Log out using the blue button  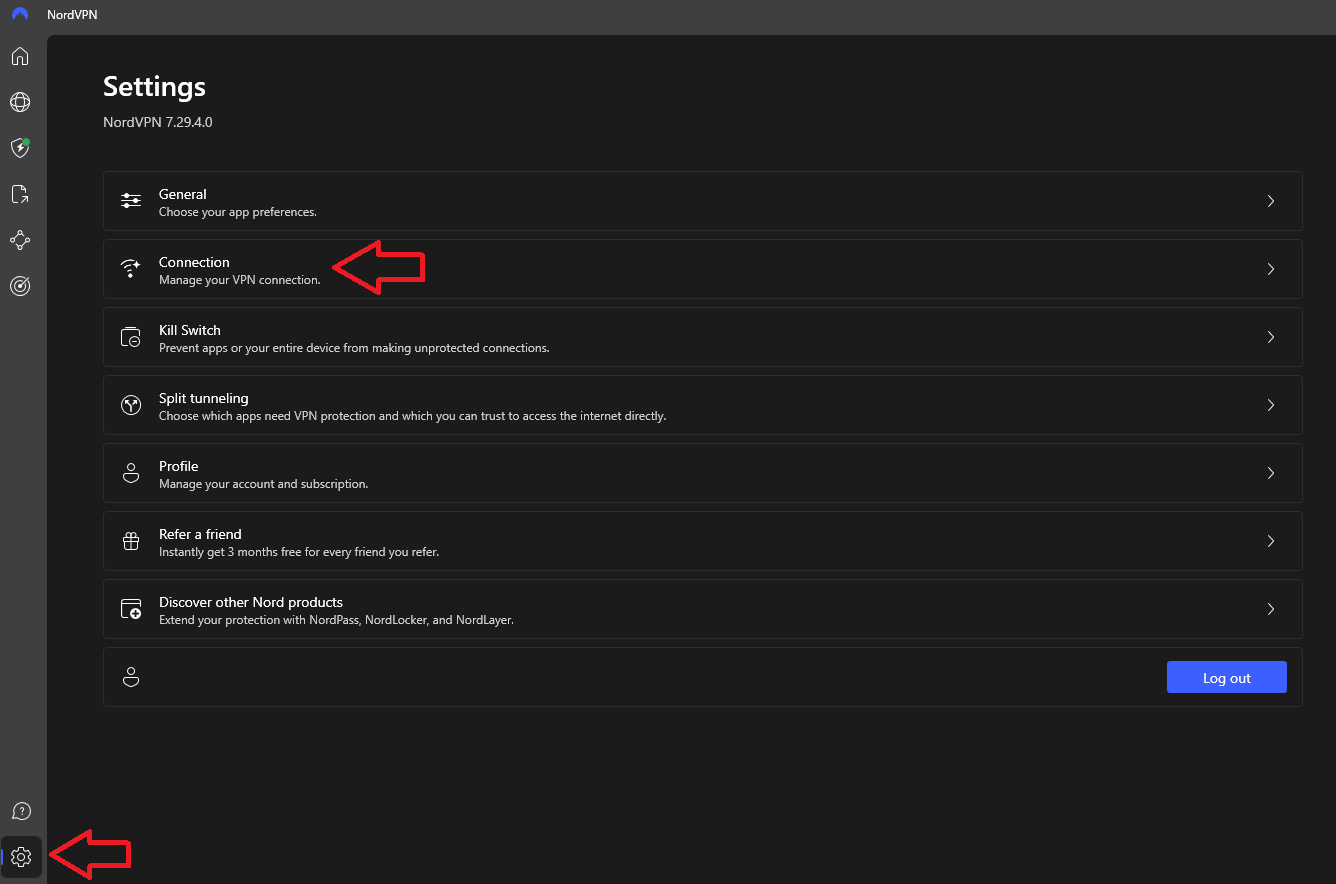point(1227,677)
